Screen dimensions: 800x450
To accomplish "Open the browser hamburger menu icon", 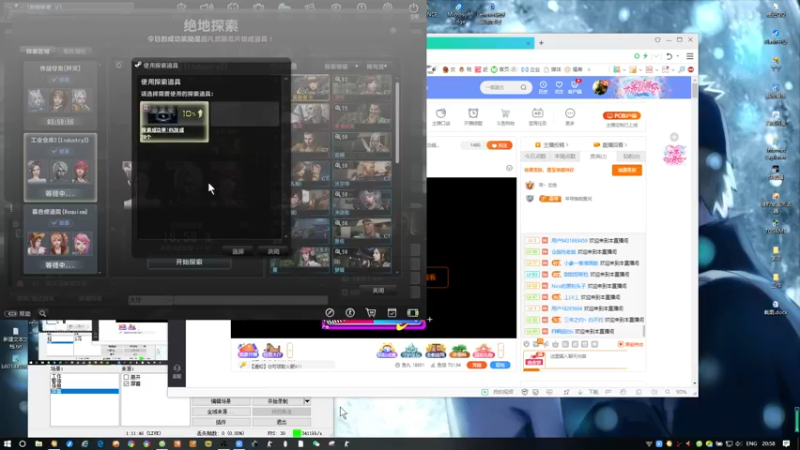I will 690,56.
